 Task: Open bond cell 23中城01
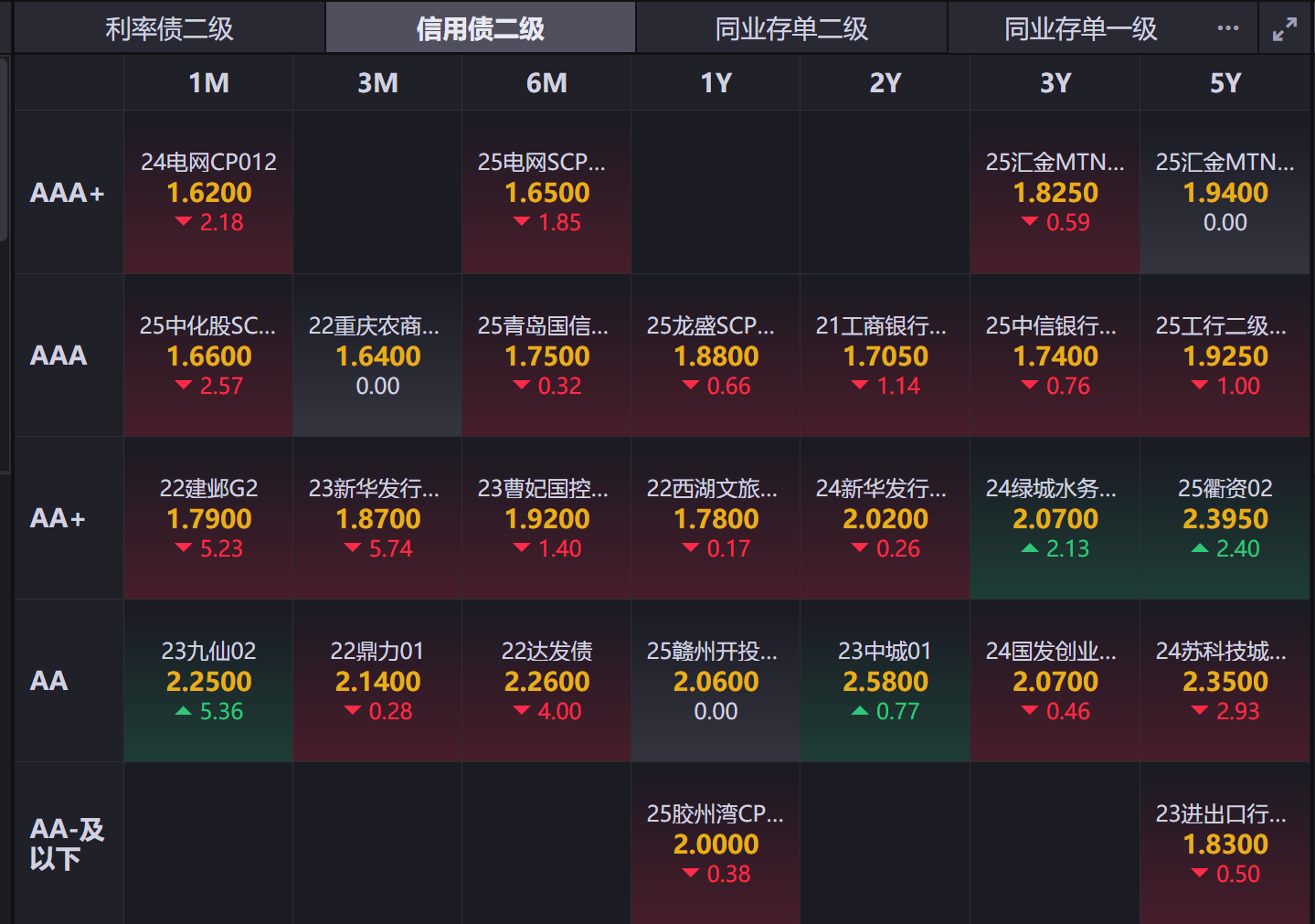[x=885, y=681]
